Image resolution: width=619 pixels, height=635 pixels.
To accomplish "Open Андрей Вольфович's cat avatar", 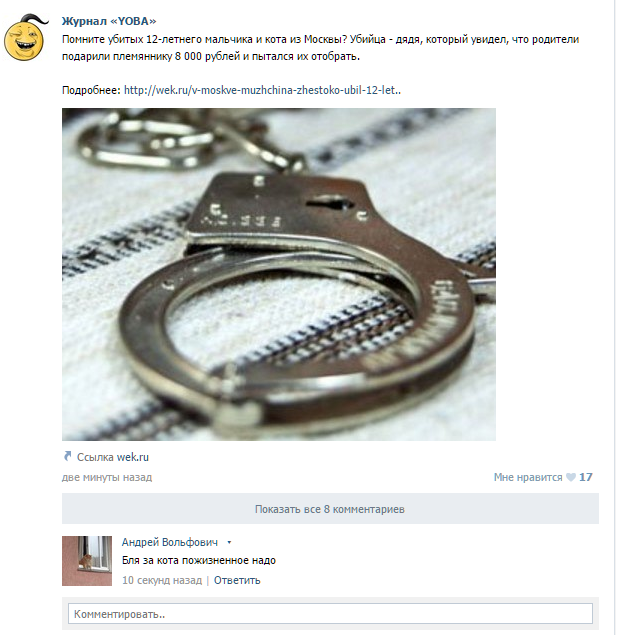I will pyautogui.click(x=87, y=561).
